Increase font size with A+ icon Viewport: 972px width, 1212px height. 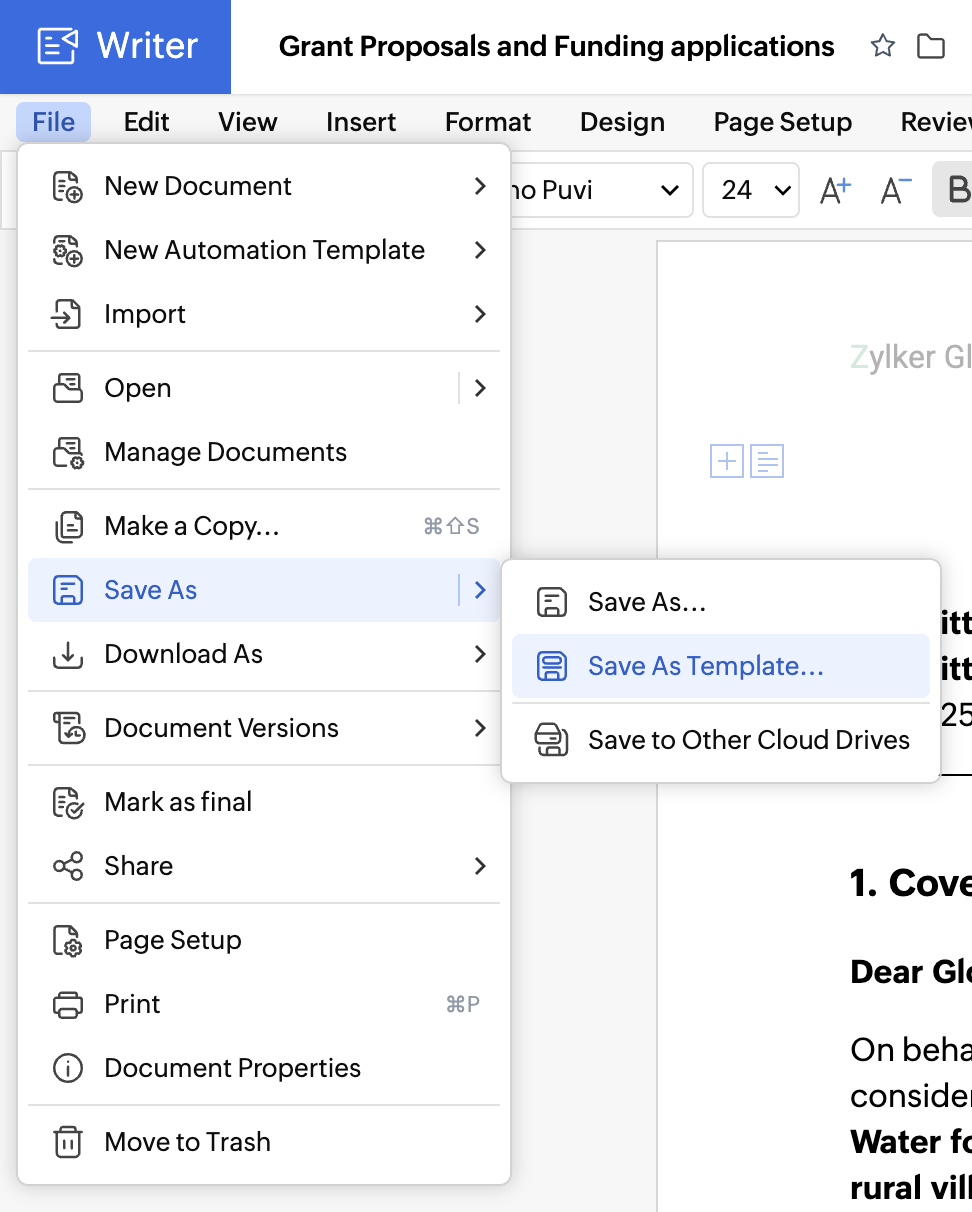835,190
